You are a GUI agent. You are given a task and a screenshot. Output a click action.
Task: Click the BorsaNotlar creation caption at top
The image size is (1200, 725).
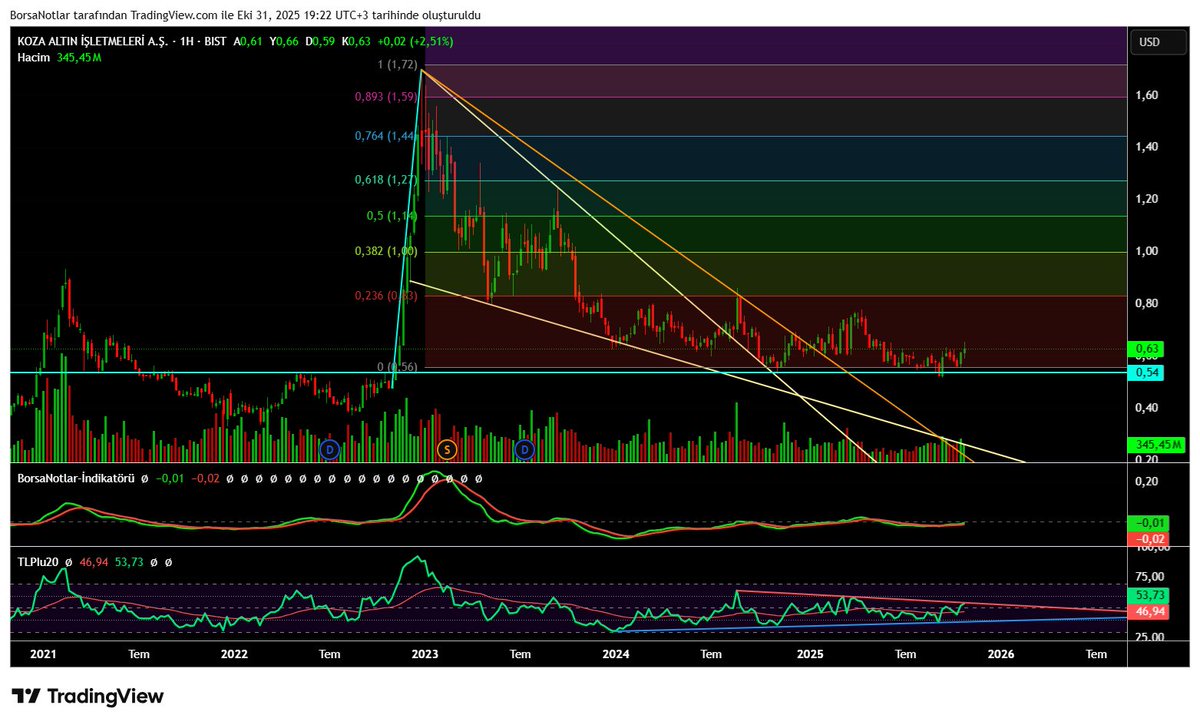245,16
